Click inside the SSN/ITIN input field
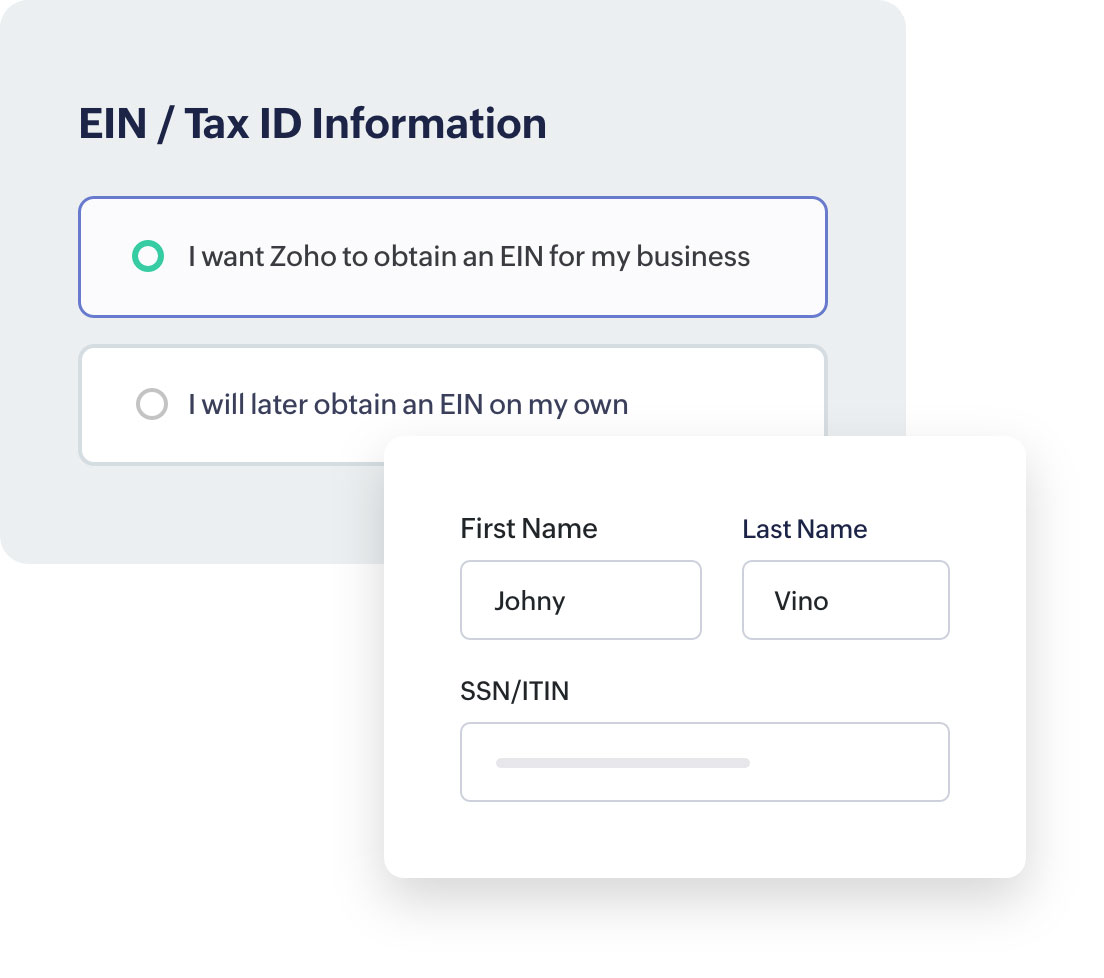The width and height of the screenshot is (1104, 978). point(704,762)
